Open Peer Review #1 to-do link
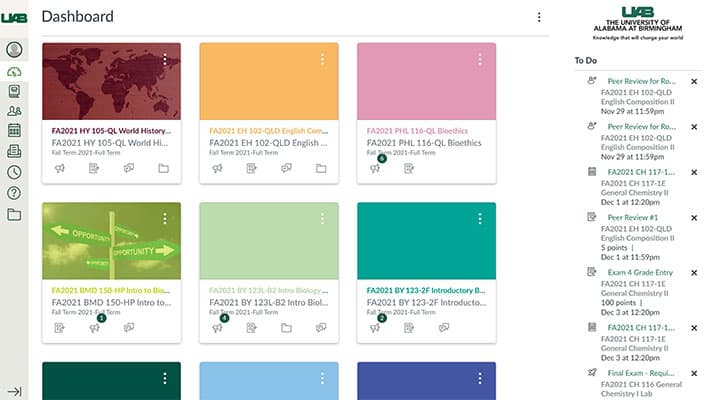 (x=633, y=218)
